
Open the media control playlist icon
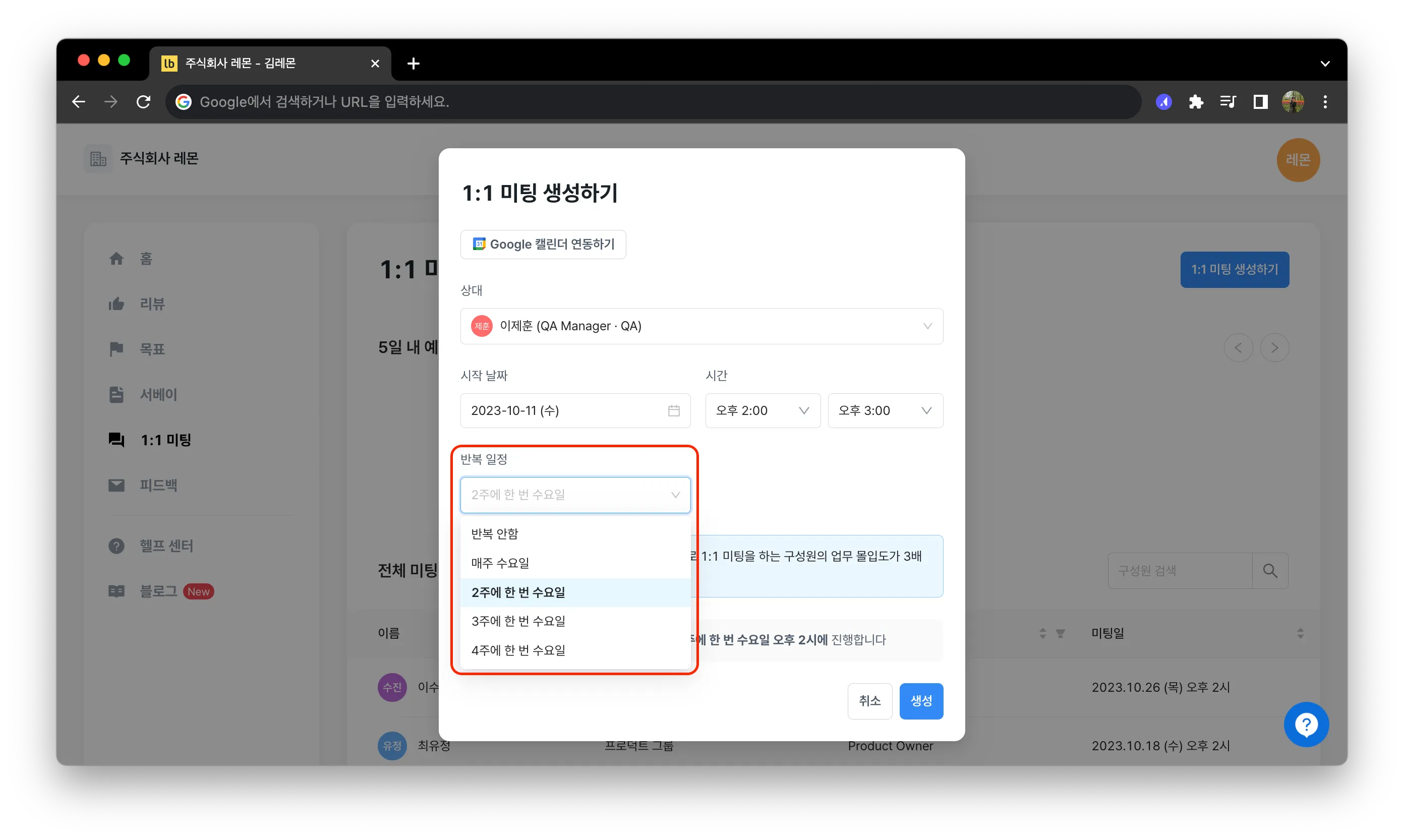pos(1228,102)
